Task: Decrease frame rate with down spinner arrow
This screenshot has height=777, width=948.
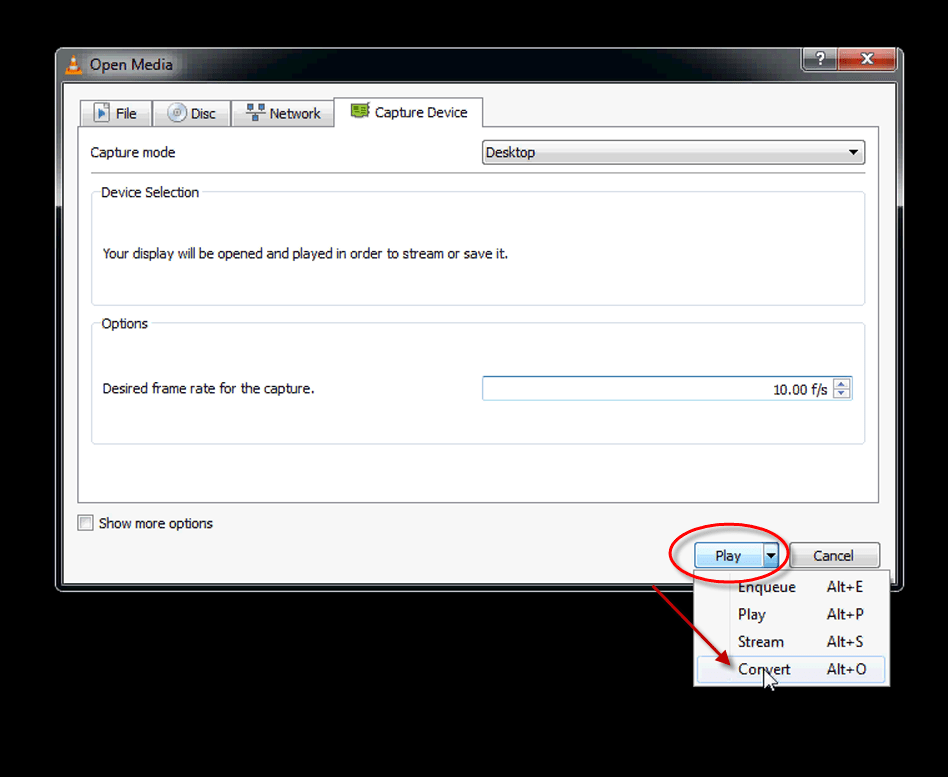Action: 842,394
